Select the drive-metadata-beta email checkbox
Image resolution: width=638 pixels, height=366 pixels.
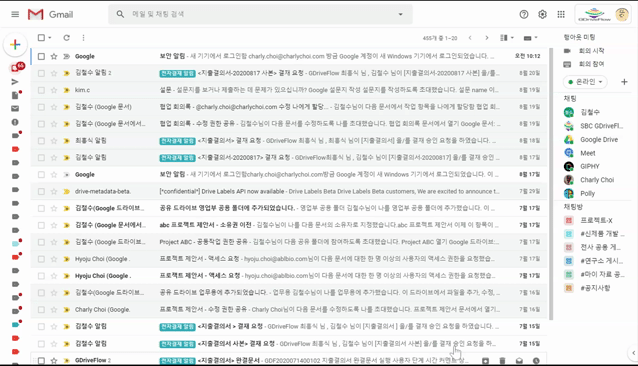41,191
